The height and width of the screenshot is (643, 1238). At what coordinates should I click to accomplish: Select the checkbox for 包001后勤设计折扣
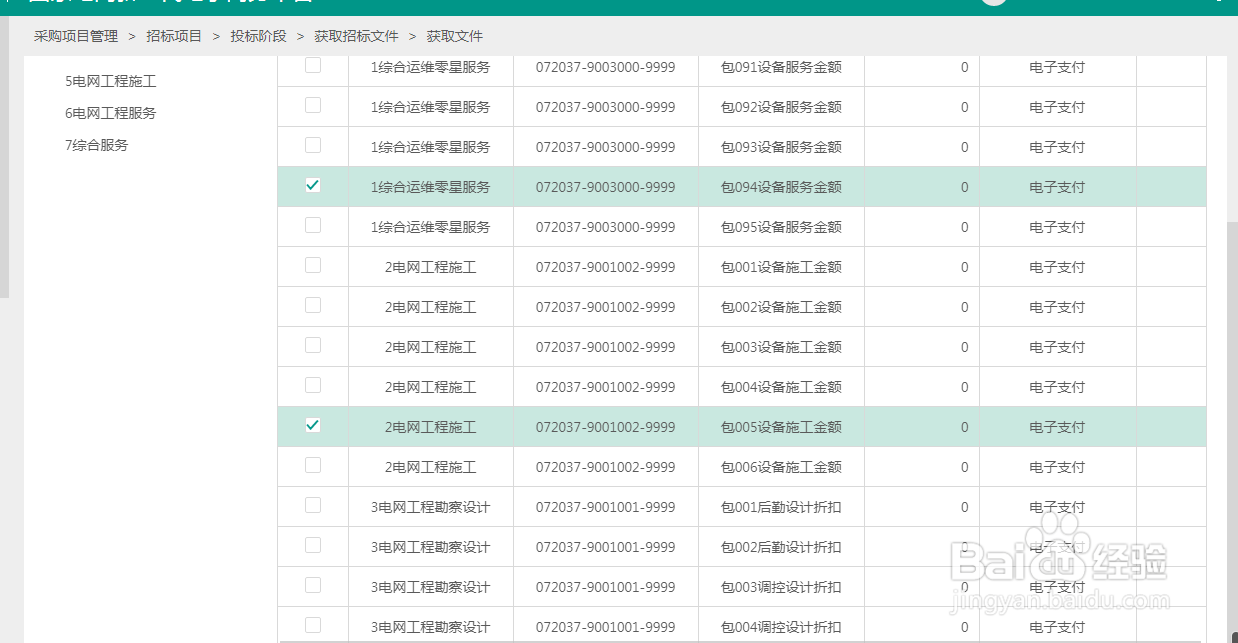[x=313, y=506]
